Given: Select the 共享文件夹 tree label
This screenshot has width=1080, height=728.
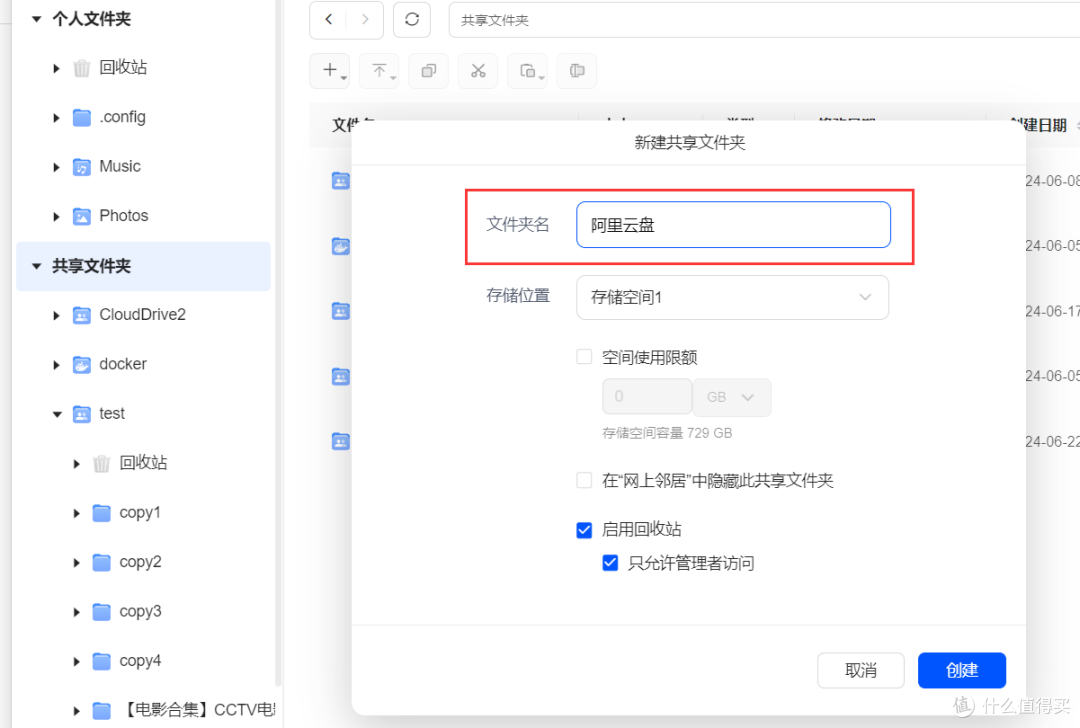Looking at the screenshot, I should click(x=92, y=266).
